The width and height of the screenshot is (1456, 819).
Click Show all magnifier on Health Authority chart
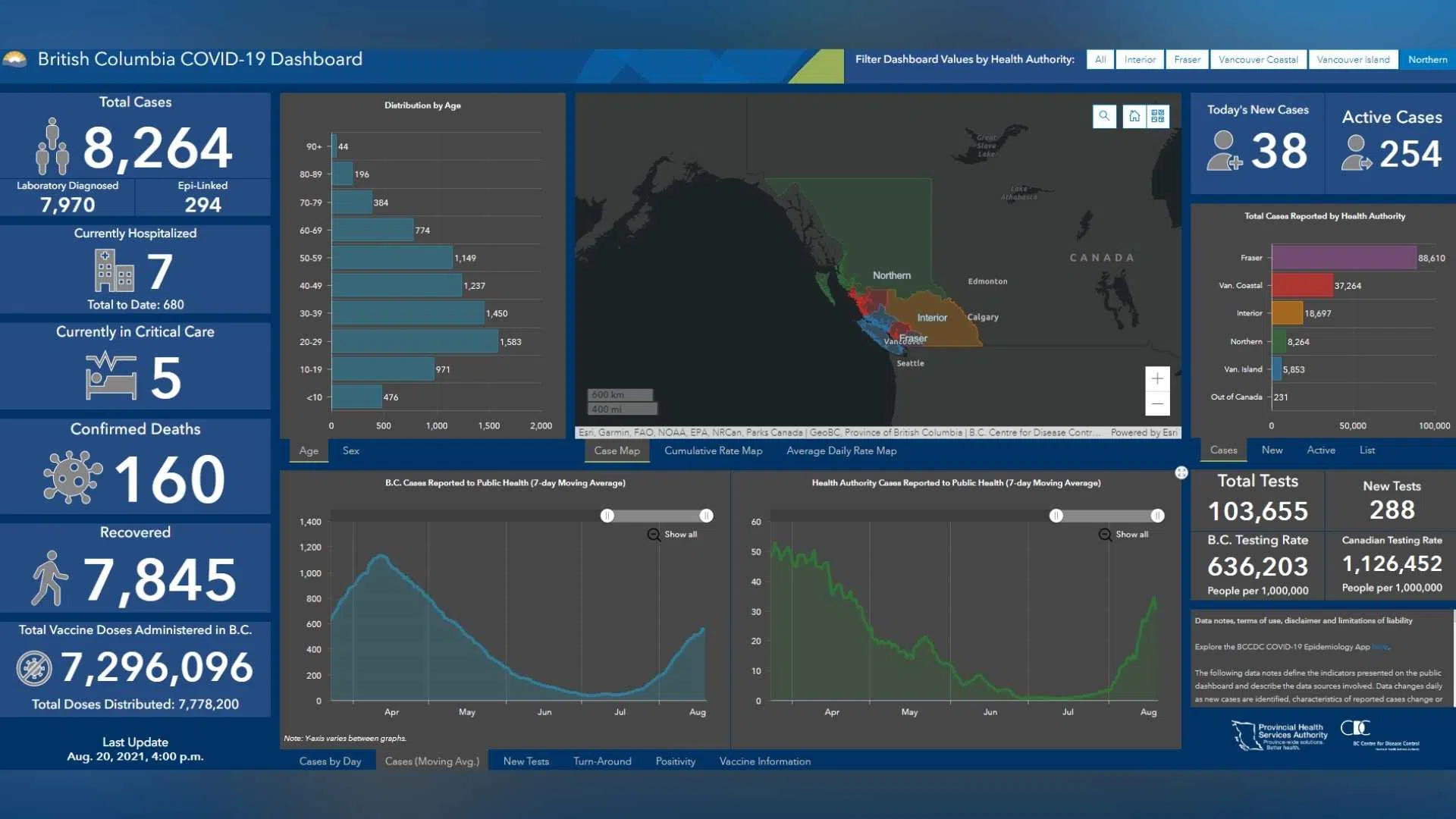point(1105,535)
